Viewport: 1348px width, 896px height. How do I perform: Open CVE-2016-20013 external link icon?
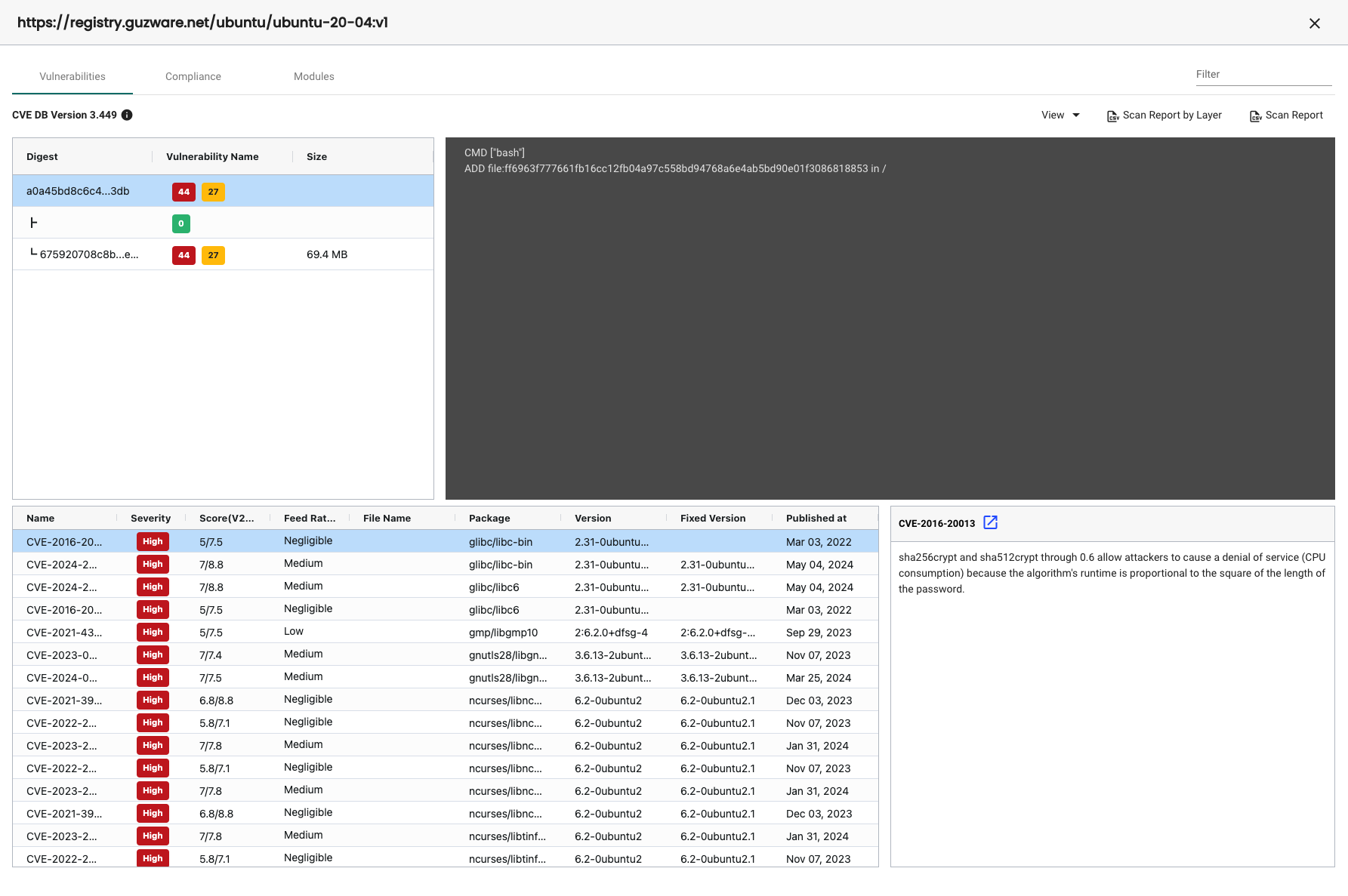pos(991,522)
